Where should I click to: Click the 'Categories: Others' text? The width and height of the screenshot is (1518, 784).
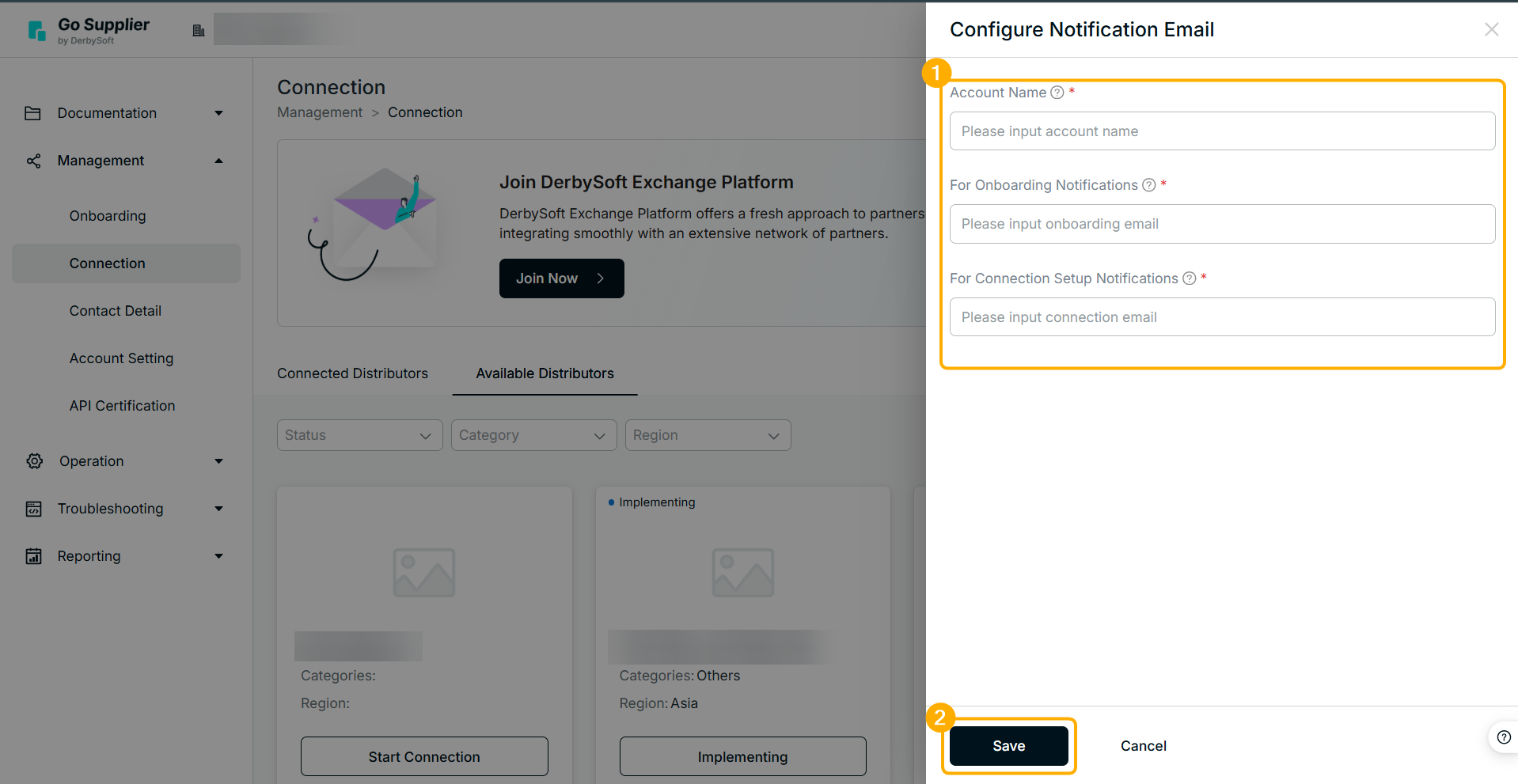(x=679, y=676)
